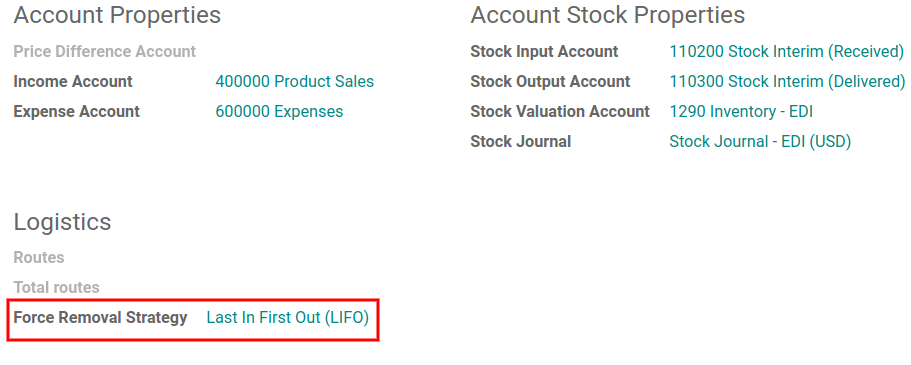Click the Price Difference Account label
Viewport: 911px width, 365px height.
[105, 52]
